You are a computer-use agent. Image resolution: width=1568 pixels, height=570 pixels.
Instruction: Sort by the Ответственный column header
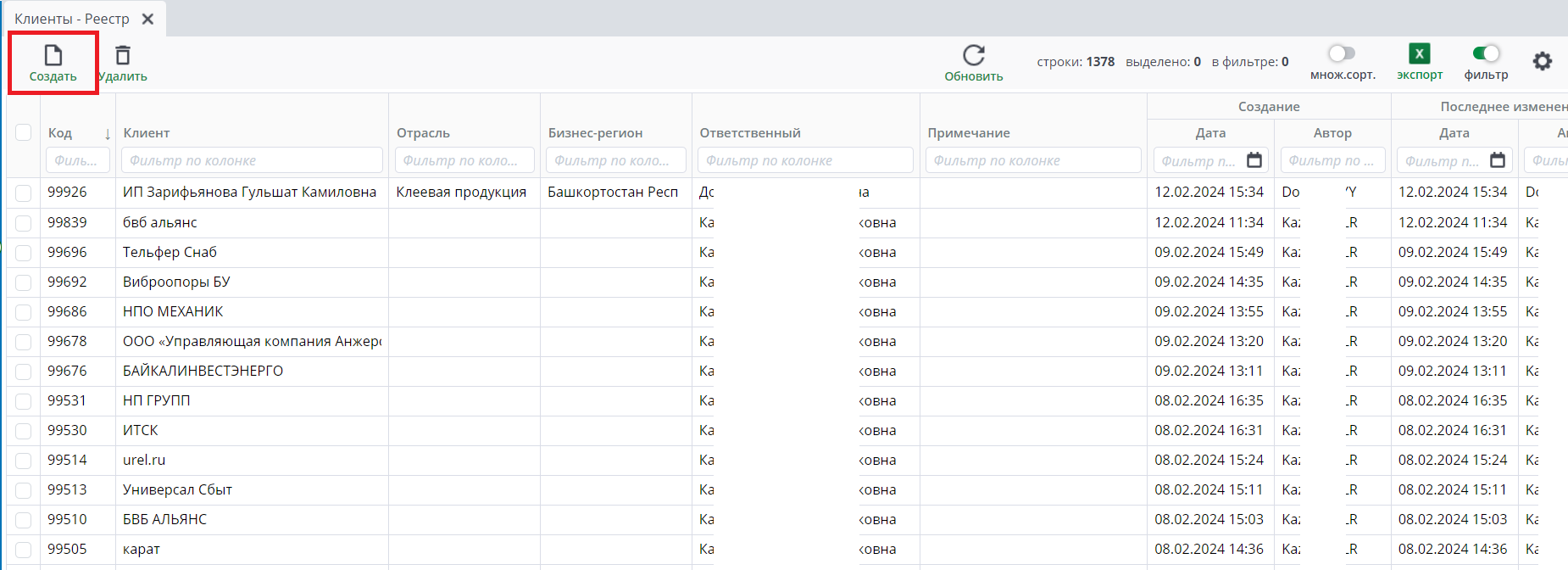click(x=749, y=133)
